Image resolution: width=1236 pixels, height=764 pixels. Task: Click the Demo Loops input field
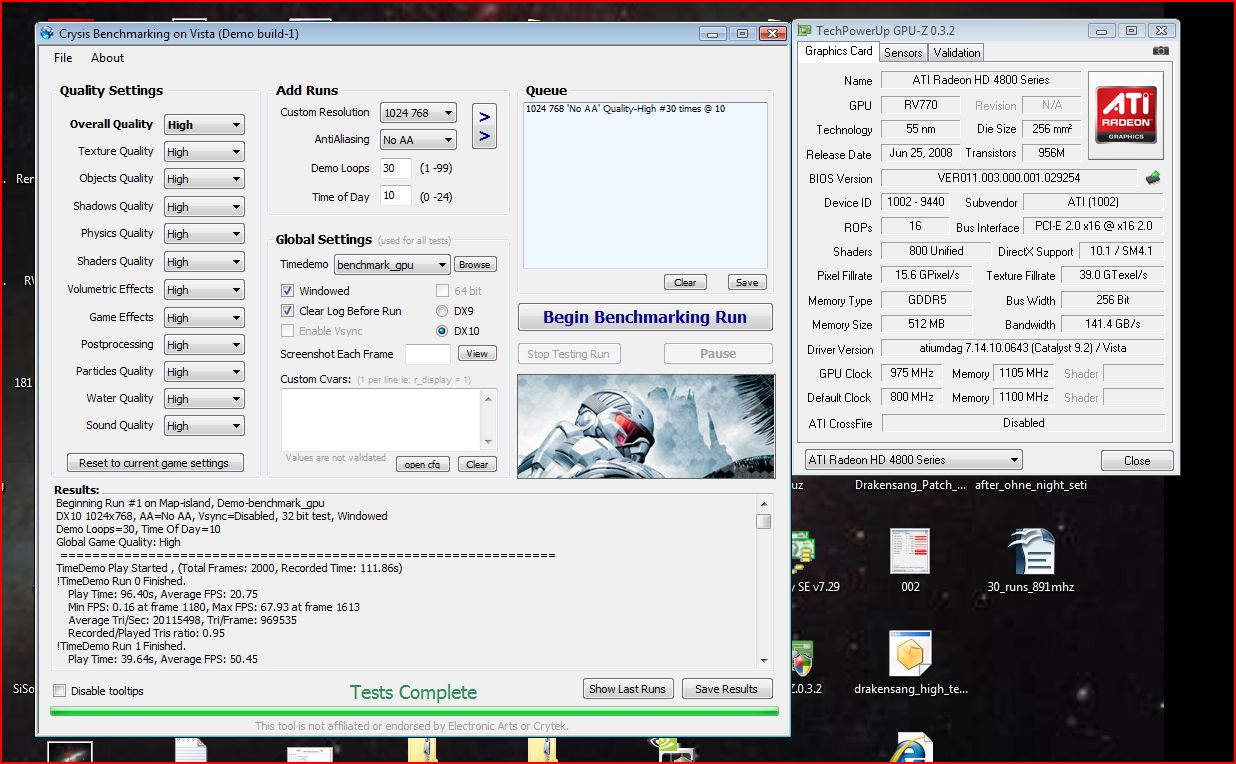point(396,168)
